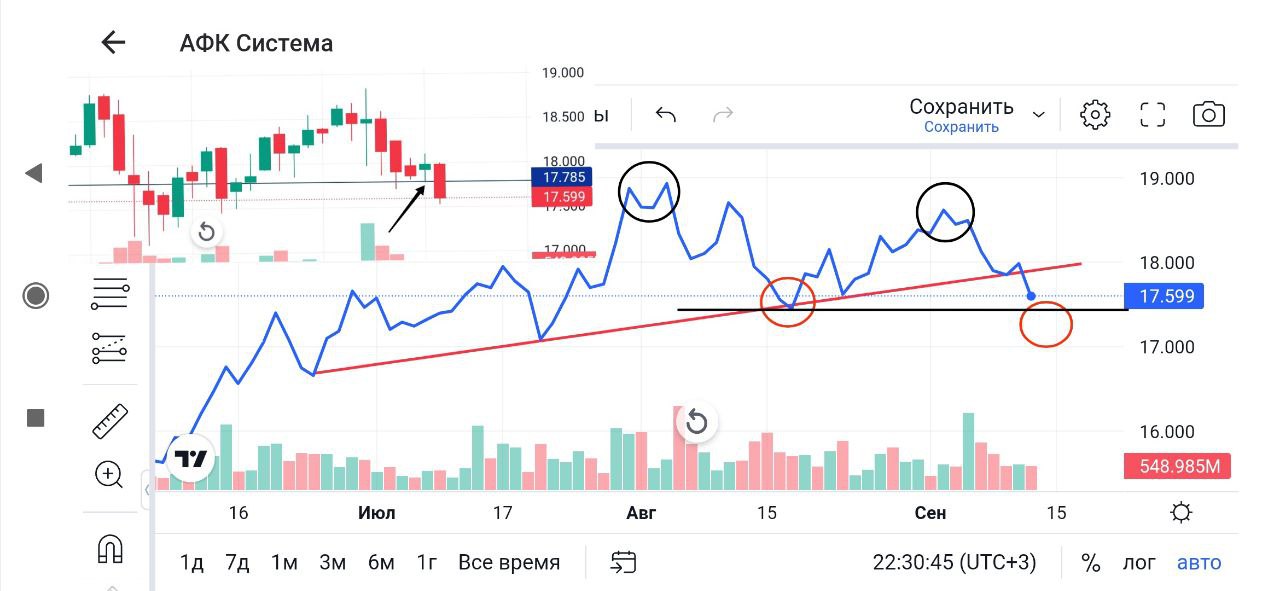Toggle logarithmic scale (лог)
The height and width of the screenshot is (591, 1280).
pyautogui.click(x=1138, y=562)
